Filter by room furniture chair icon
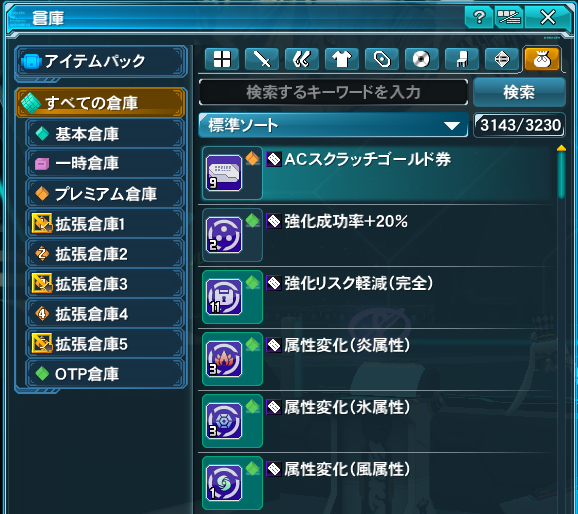The height and width of the screenshot is (514, 578). [x=462, y=59]
